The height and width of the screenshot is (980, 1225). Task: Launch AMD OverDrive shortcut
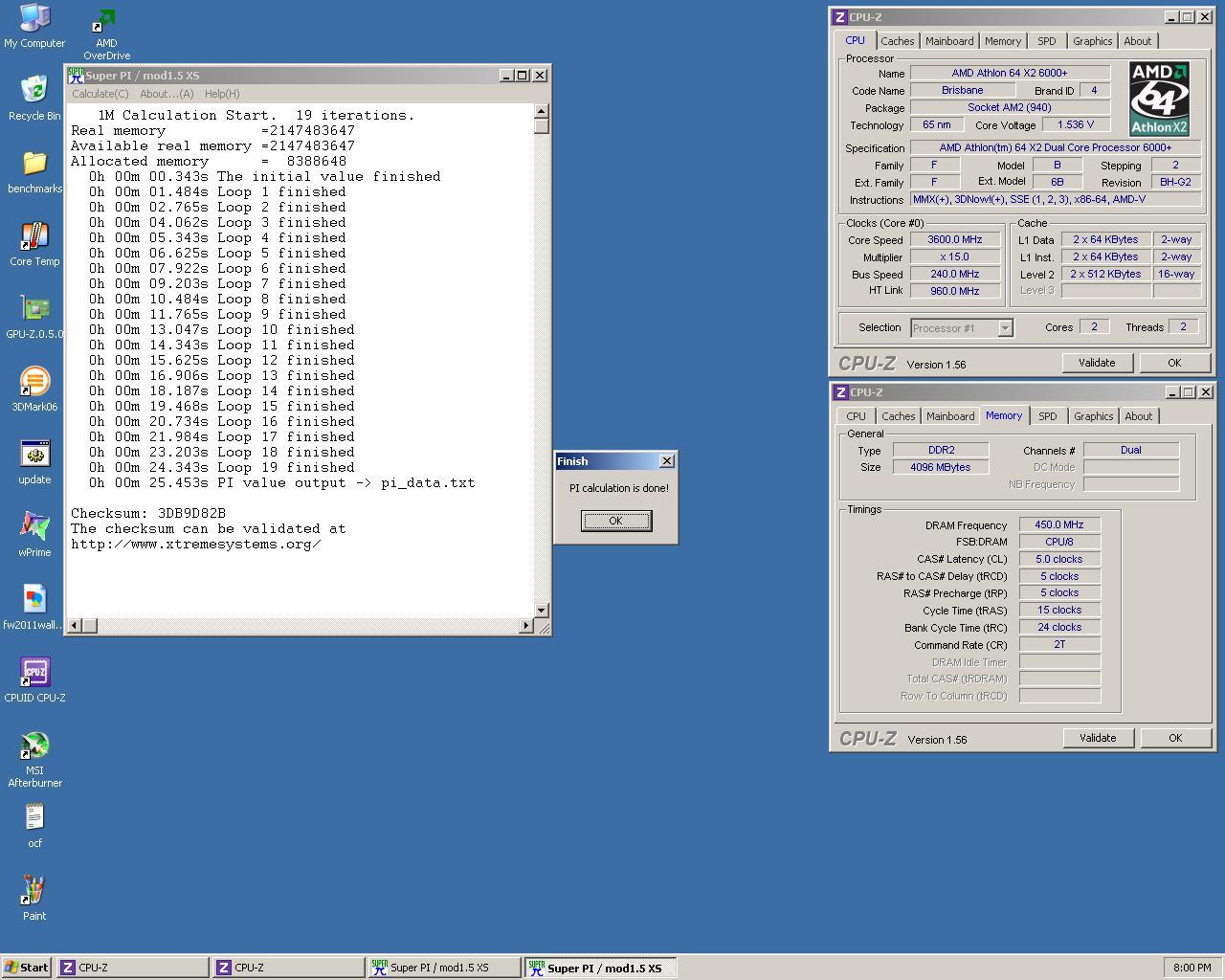(106, 33)
